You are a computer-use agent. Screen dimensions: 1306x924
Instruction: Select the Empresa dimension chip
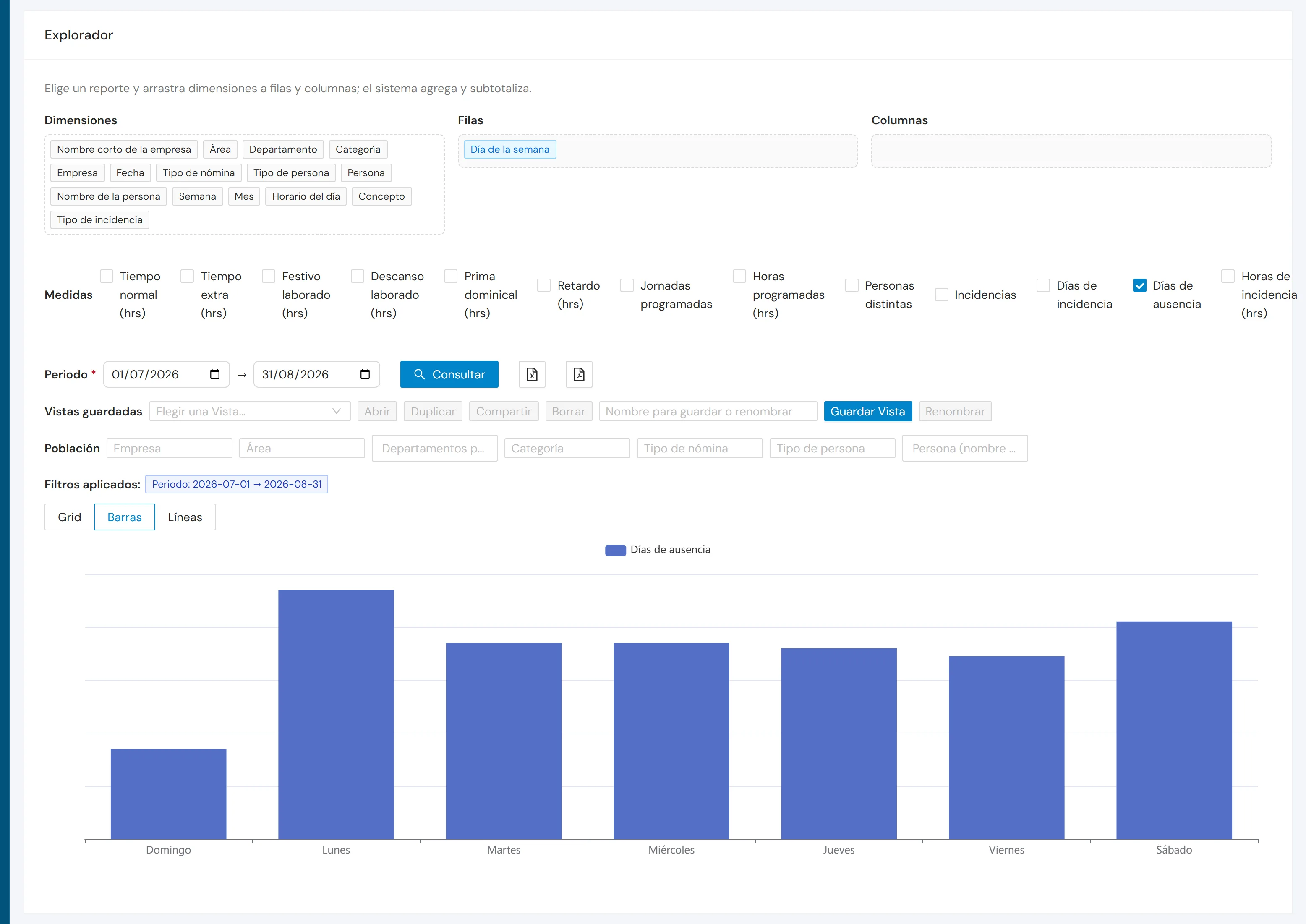pos(77,173)
